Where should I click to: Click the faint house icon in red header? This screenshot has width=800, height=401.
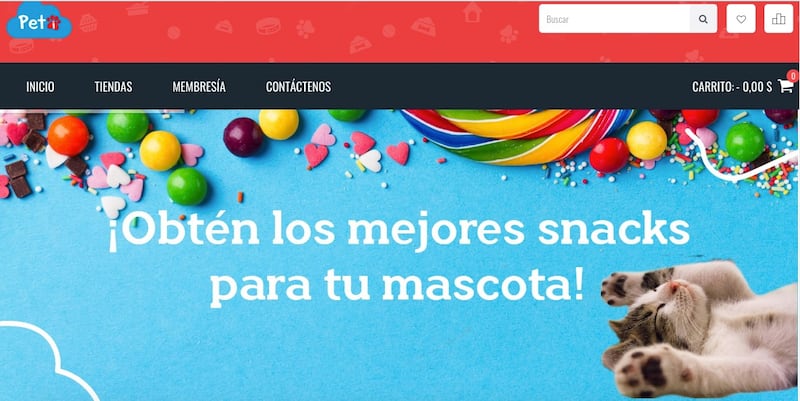[472, 12]
